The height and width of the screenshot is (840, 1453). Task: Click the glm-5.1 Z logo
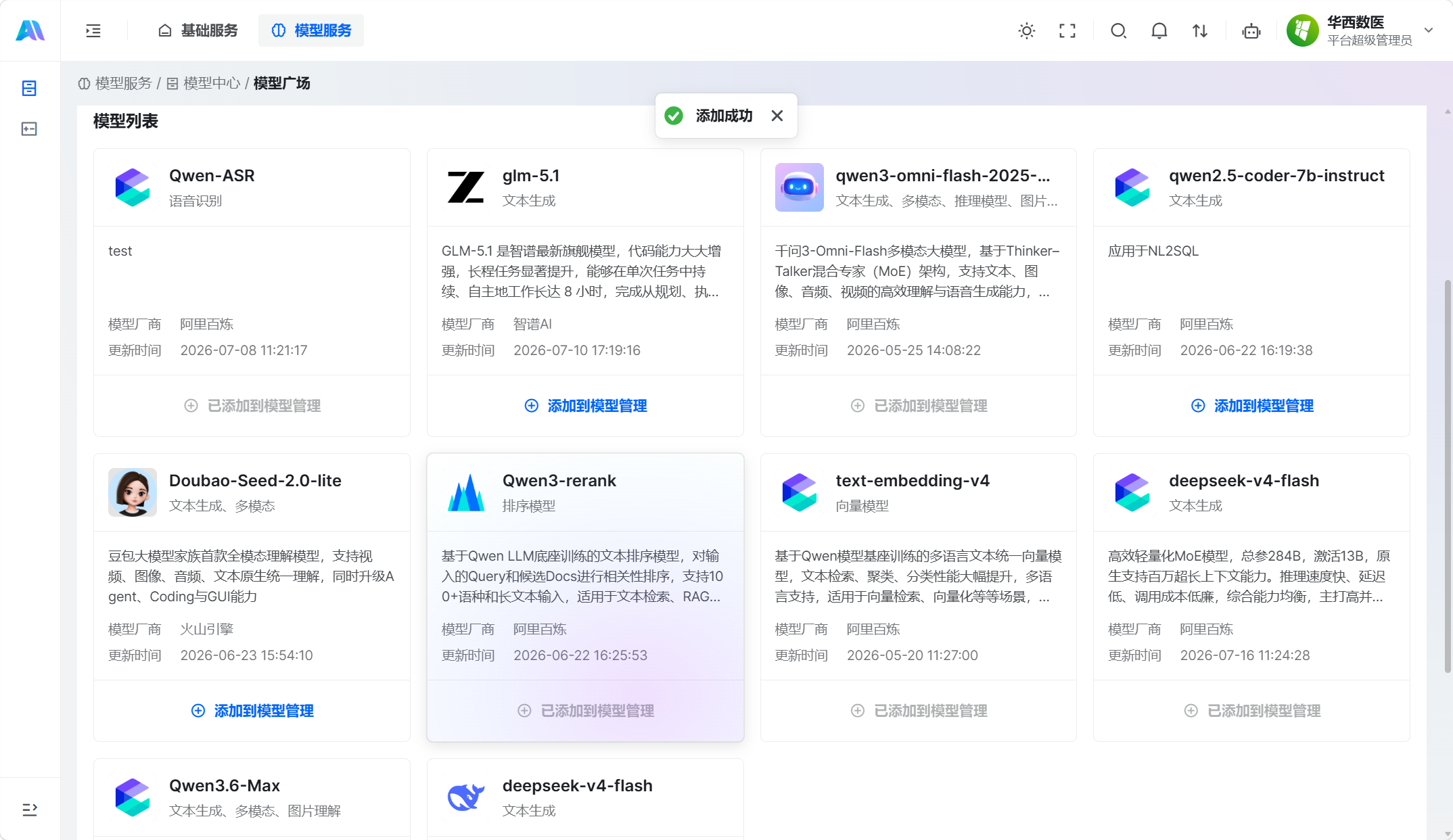pyautogui.click(x=466, y=187)
